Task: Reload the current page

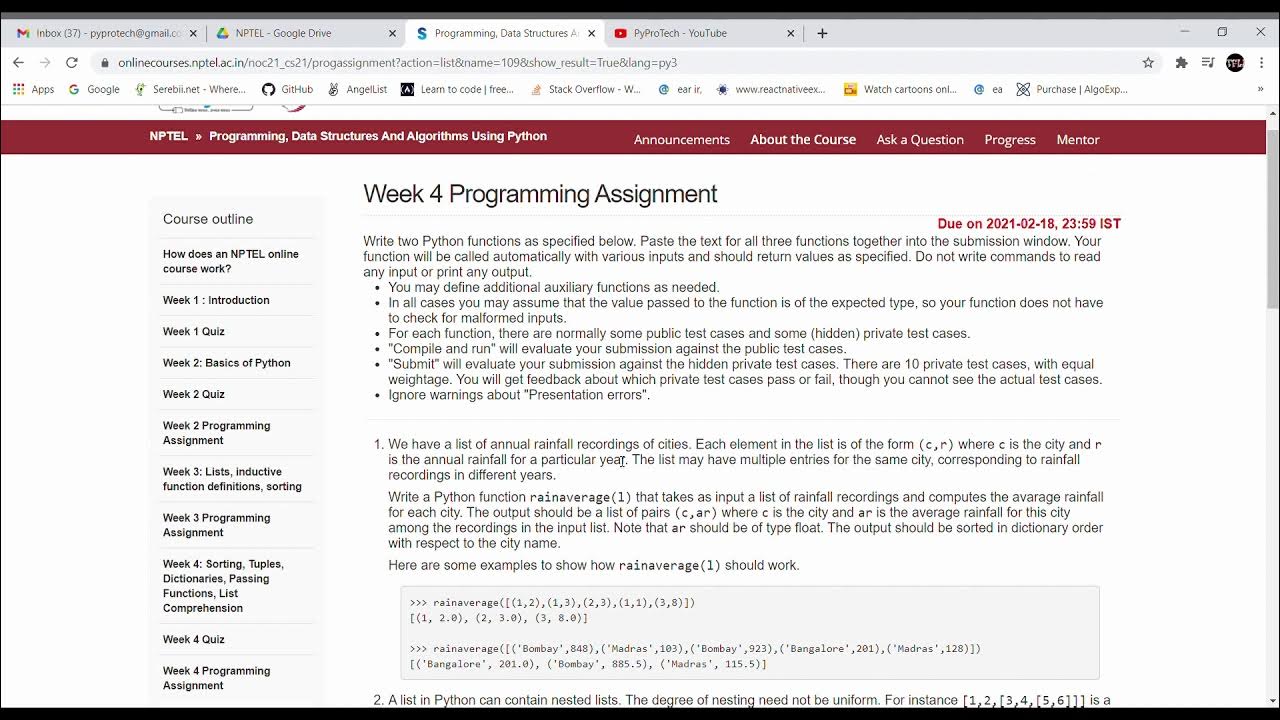Action: tap(72, 62)
